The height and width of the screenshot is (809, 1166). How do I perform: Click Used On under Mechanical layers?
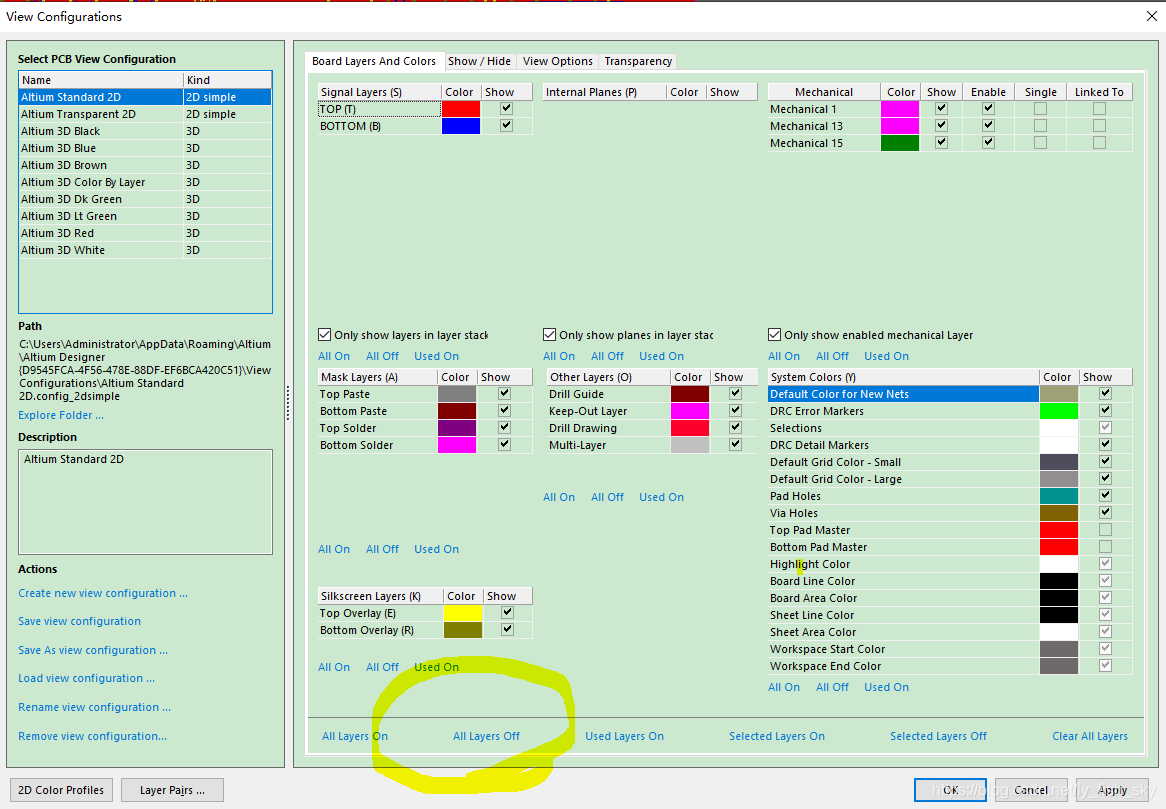coord(886,356)
